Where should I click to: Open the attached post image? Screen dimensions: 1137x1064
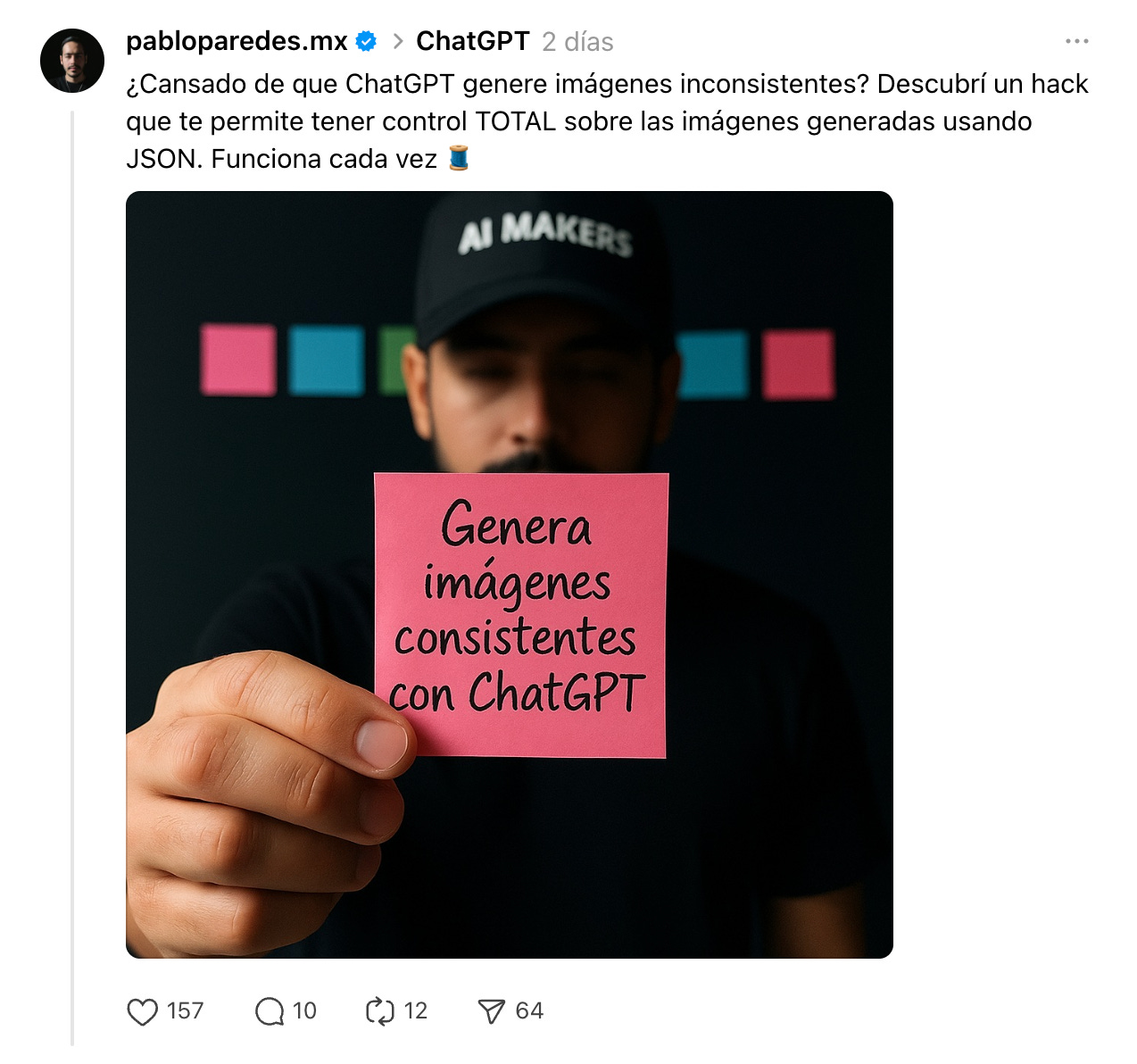point(510,575)
